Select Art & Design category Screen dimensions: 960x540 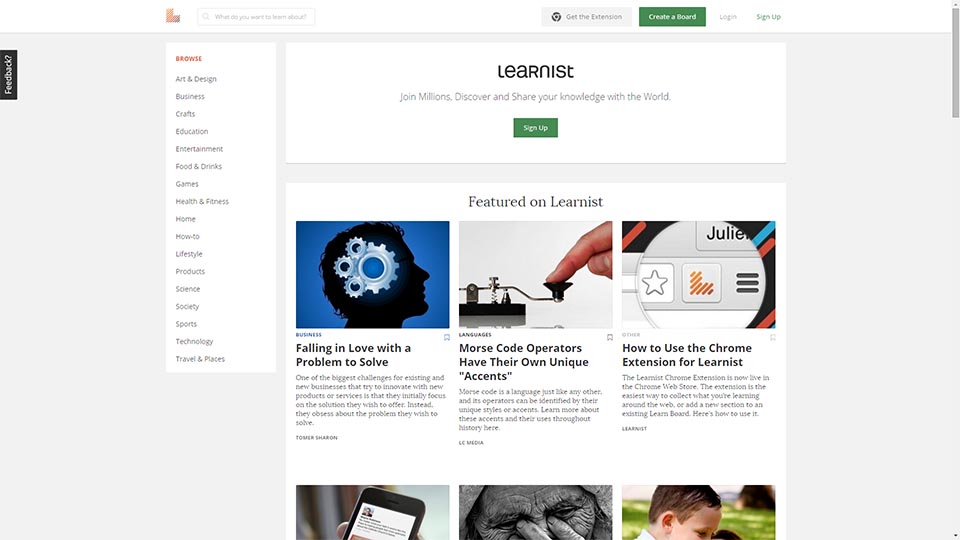point(196,79)
